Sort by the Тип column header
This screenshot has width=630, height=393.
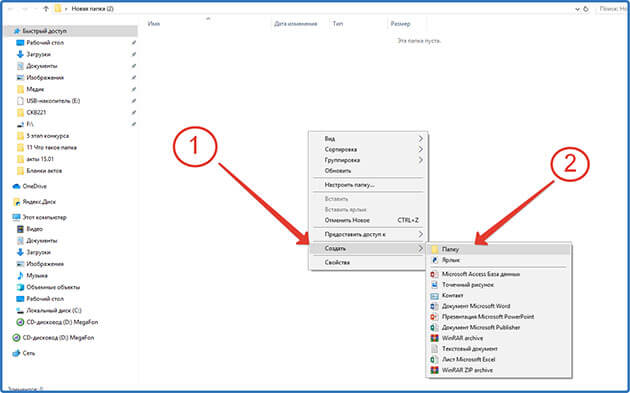pos(338,24)
